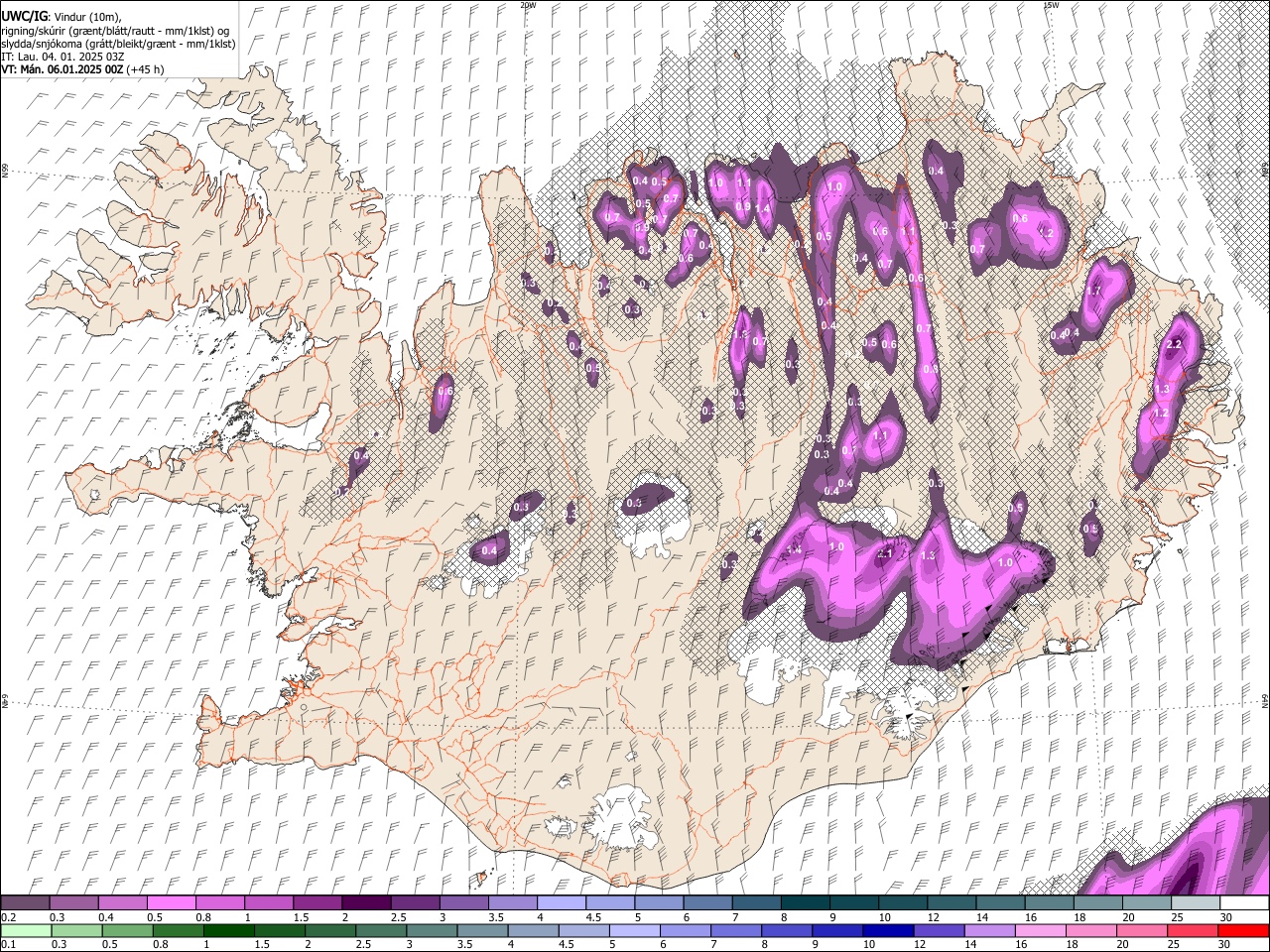Screen dimensions: 1270x952
Task: Choose rain-scale swatch between 4 and 4.5
Action: 535,931
